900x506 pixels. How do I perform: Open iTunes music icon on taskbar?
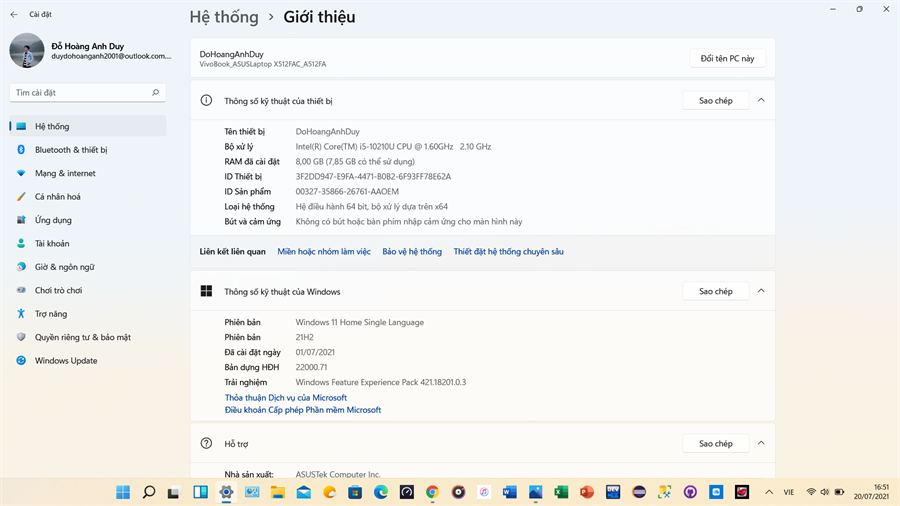point(484,492)
